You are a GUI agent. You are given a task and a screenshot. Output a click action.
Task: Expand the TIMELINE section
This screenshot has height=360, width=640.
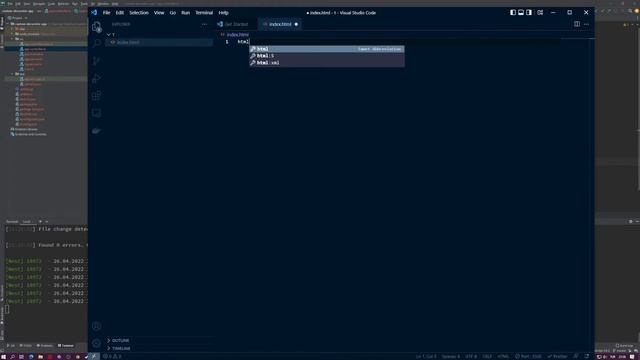(x=159, y=348)
